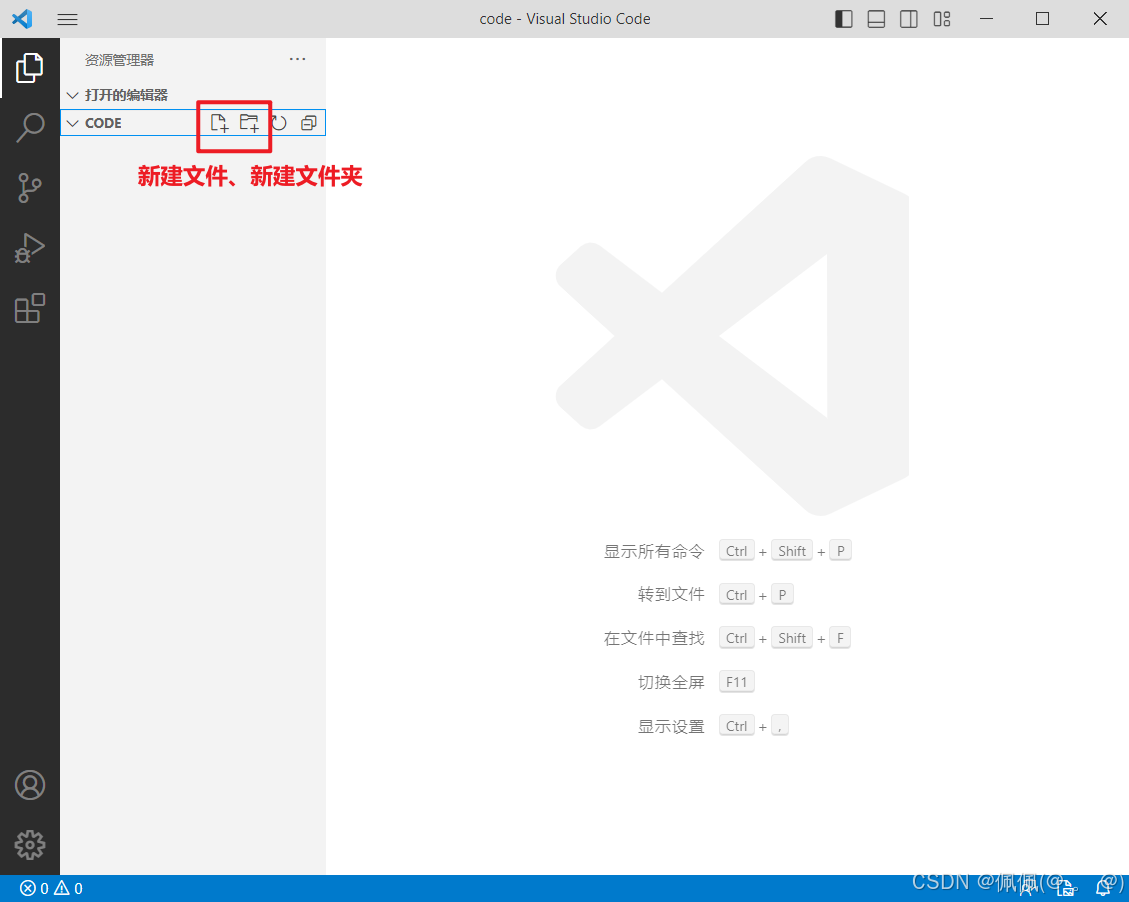Click the VS Code logo in title bar
The image size is (1129, 902).
22,19
